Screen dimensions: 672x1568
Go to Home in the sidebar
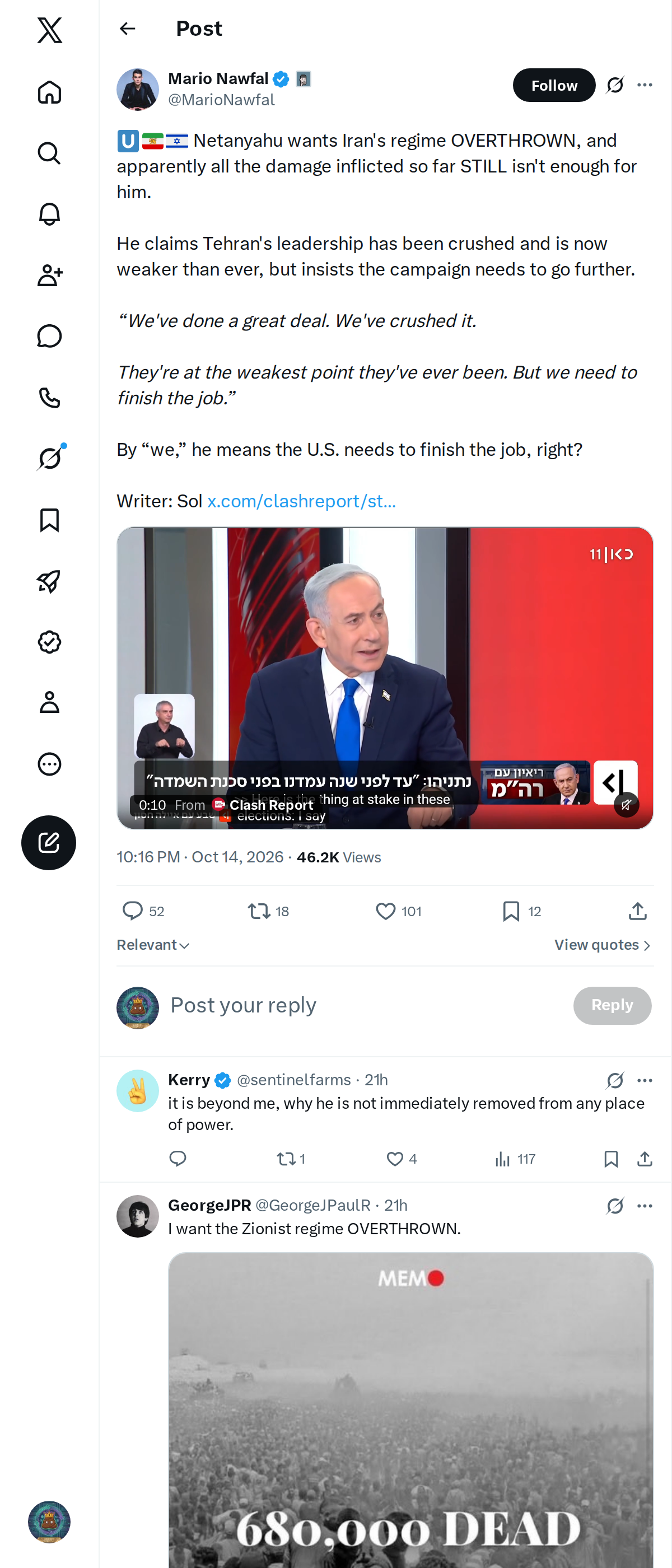49,92
